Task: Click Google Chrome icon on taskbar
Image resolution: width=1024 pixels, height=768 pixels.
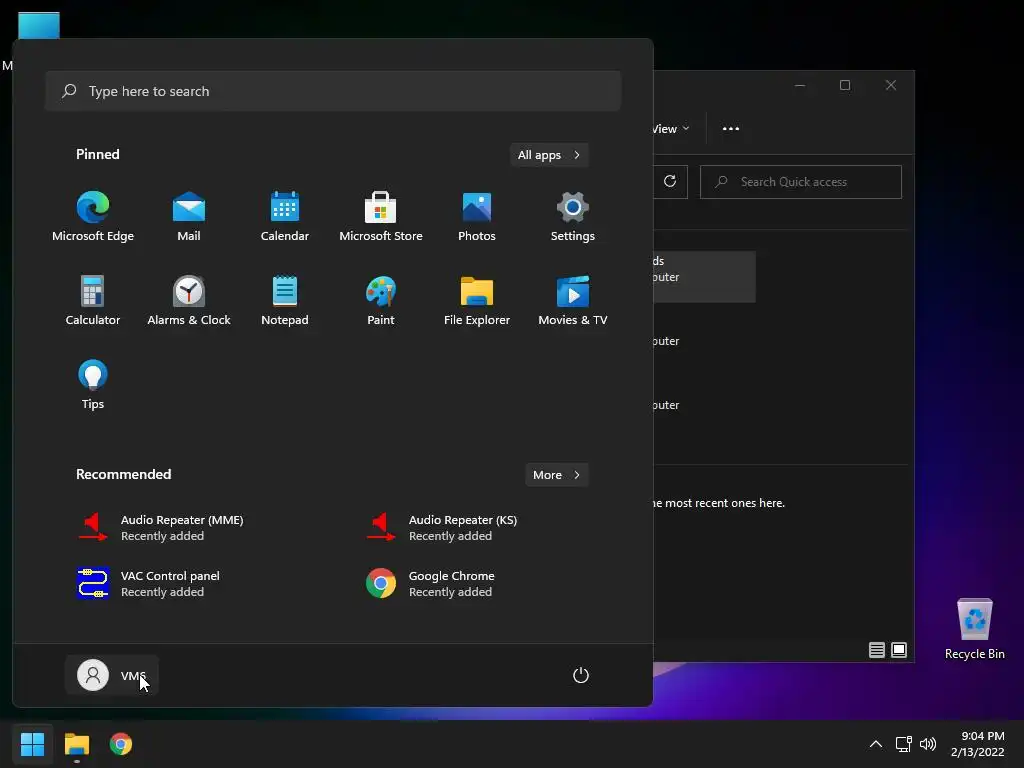Action: (x=121, y=744)
